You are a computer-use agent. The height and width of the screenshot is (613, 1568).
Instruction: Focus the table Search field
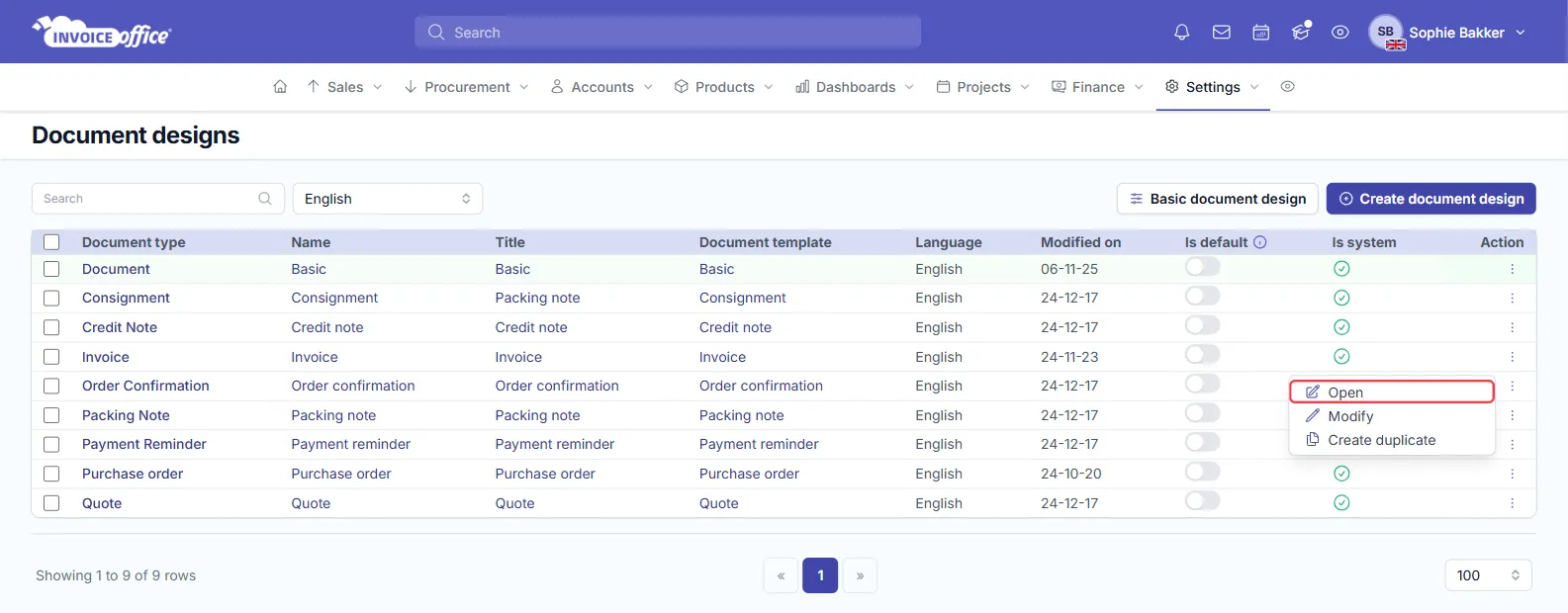pyautogui.click(x=158, y=199)
